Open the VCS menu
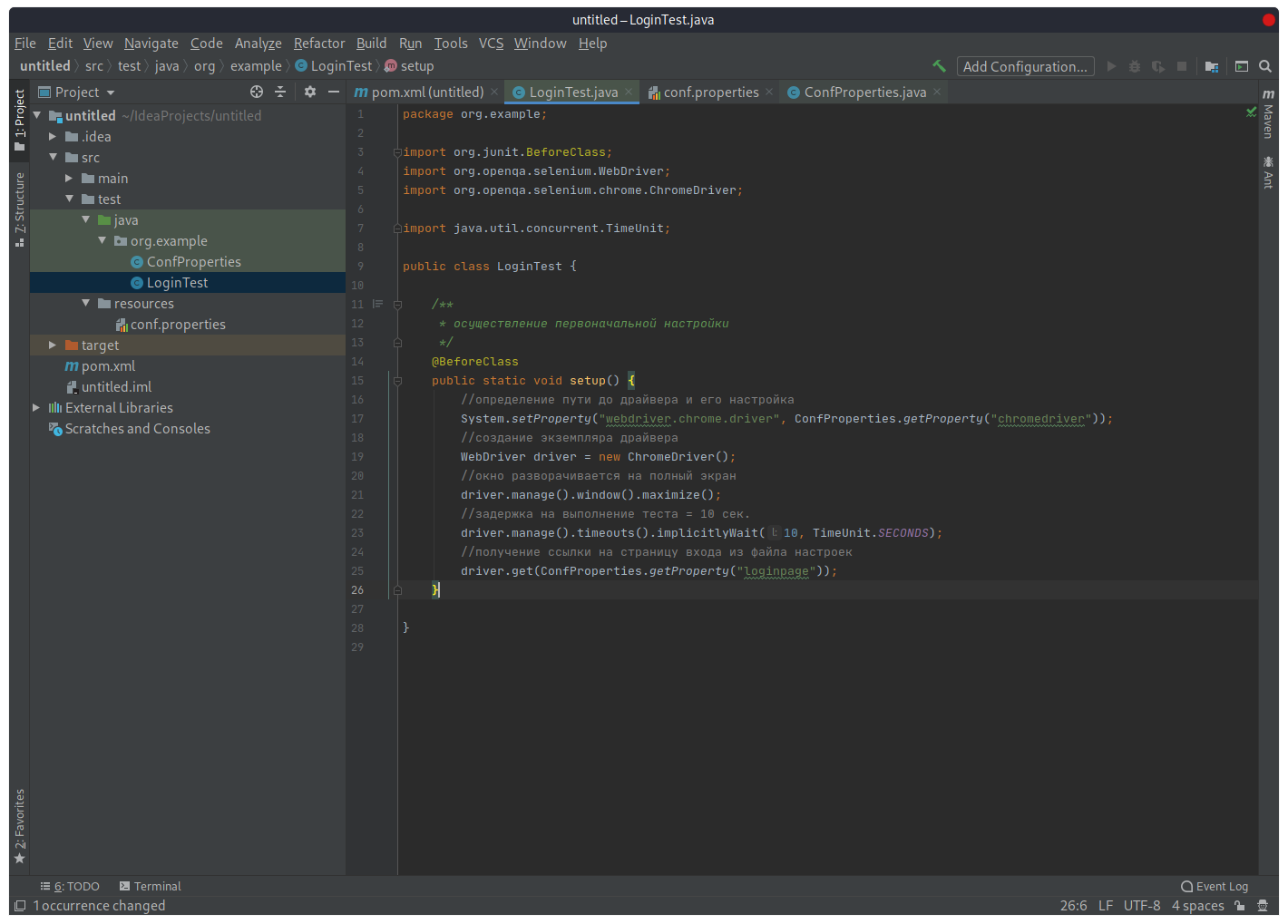The image size is (1288, 924). 491,43
